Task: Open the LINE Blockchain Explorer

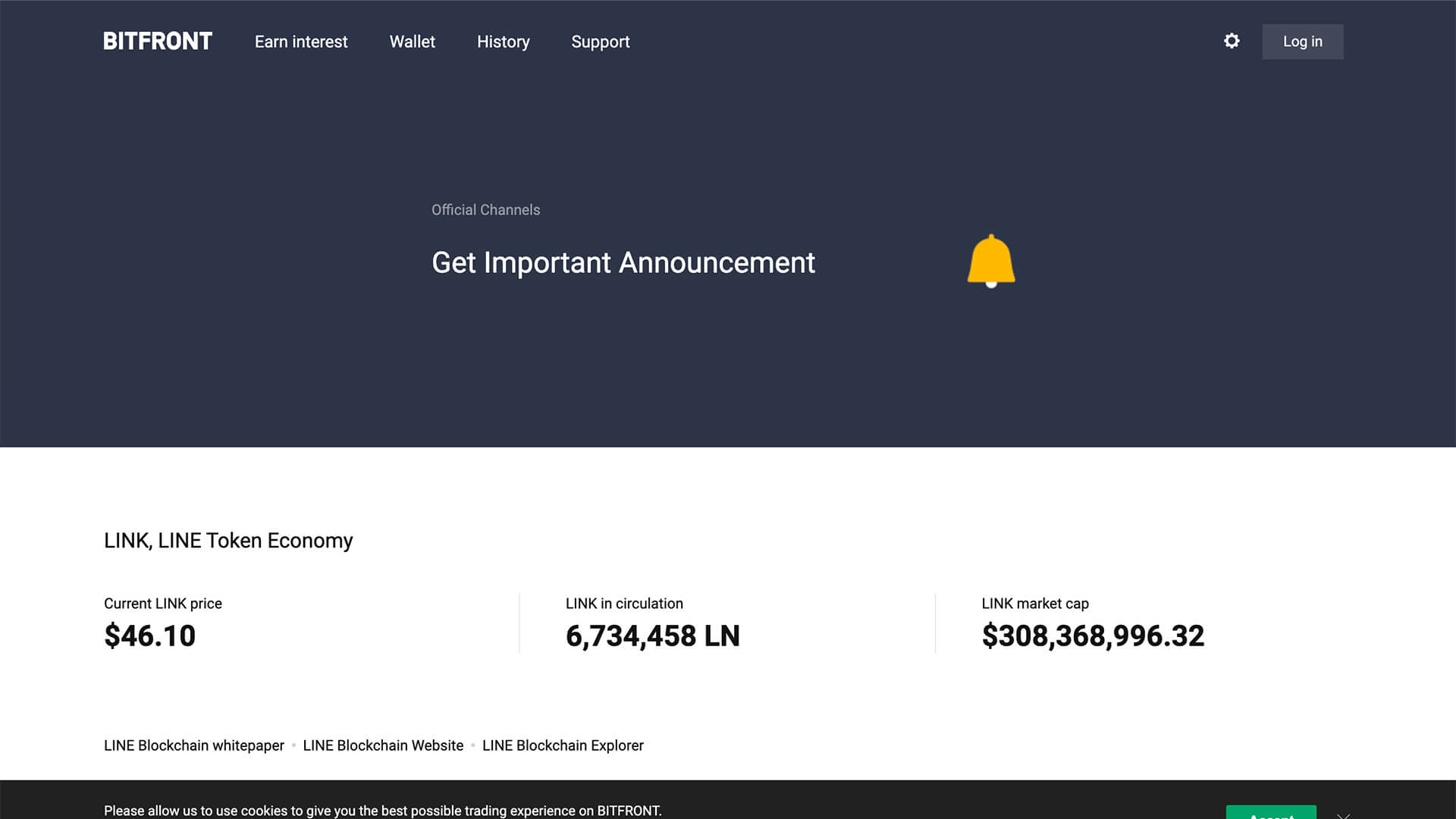Action: (x=562, y=745)
